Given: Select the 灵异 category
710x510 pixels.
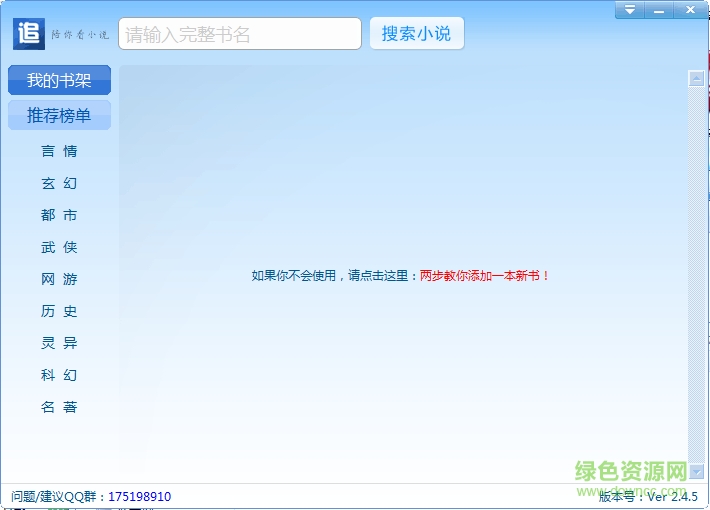Looking at the screenshot, I should (59, 343).
